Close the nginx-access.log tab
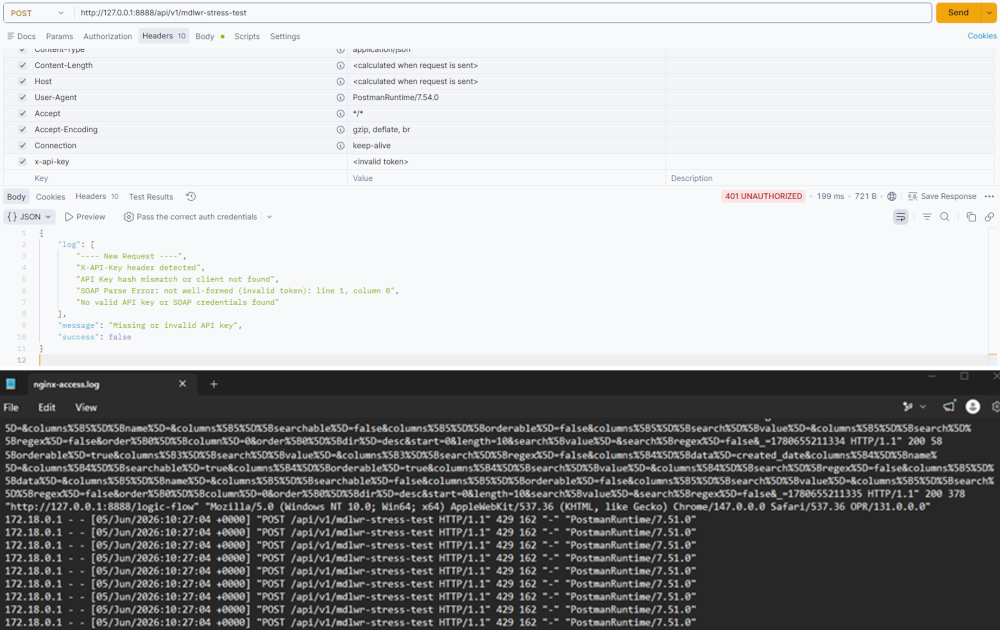The height and width of the screenshot is (630, 1000). [x=182, y=383]
